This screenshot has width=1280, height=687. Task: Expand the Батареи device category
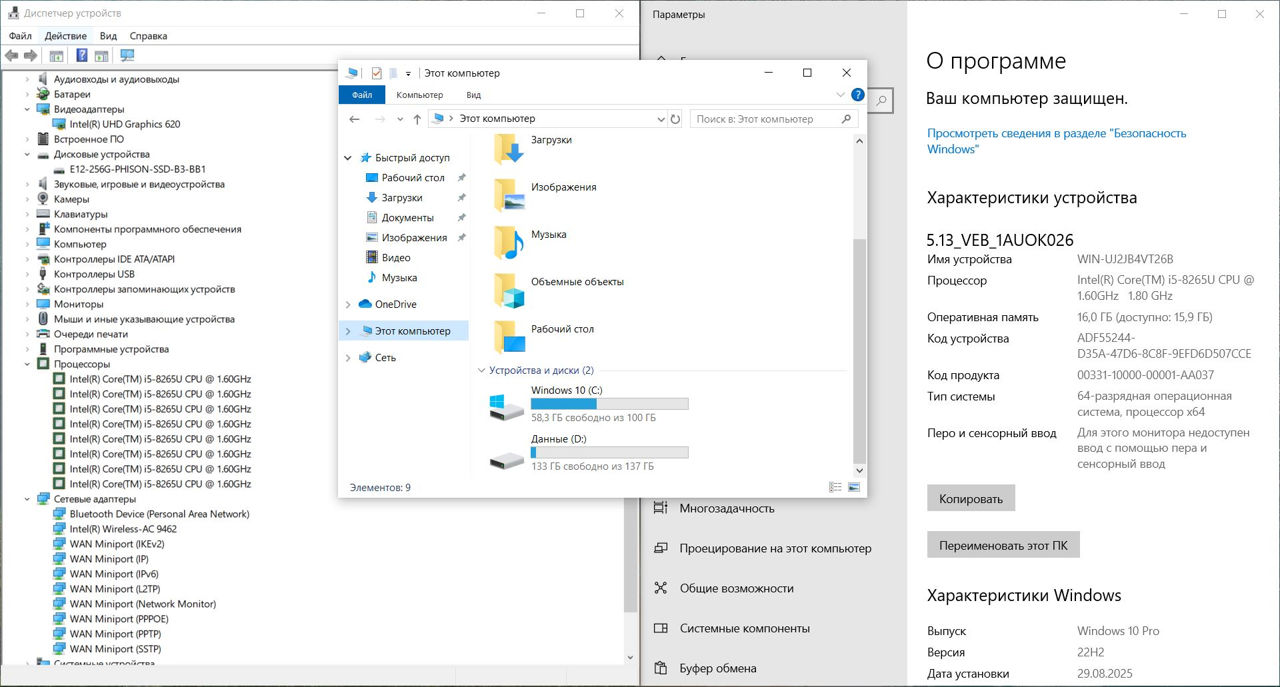(28, 94)
